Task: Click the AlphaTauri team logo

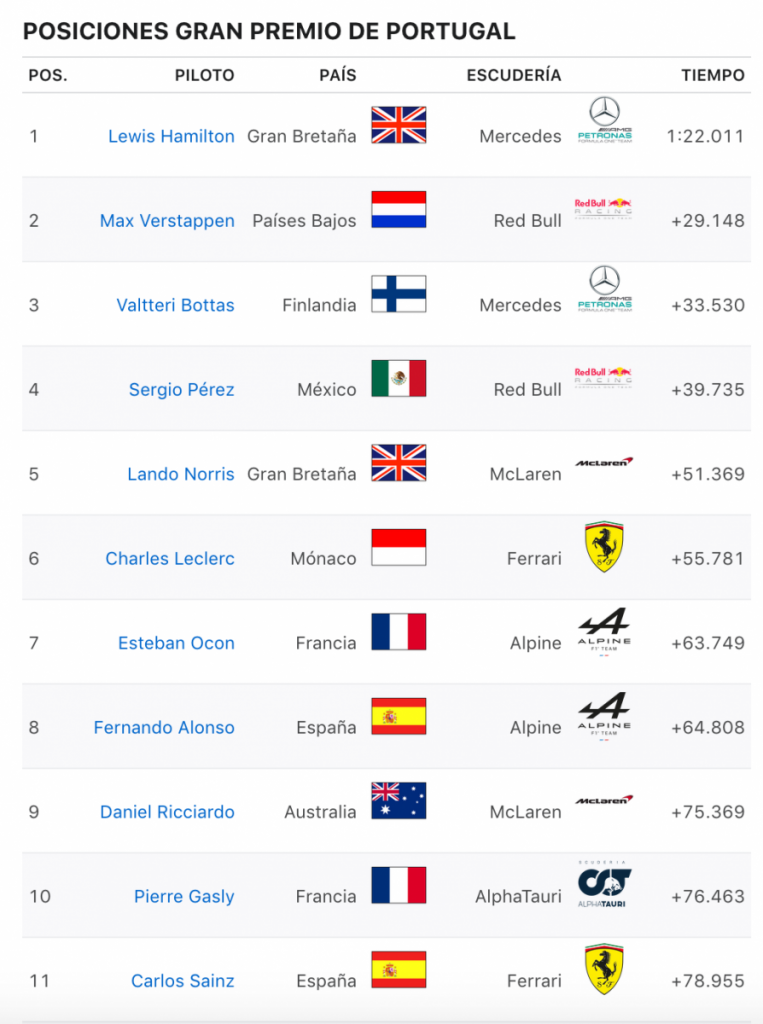Action: pyautogui.click(x=604, y=883)
